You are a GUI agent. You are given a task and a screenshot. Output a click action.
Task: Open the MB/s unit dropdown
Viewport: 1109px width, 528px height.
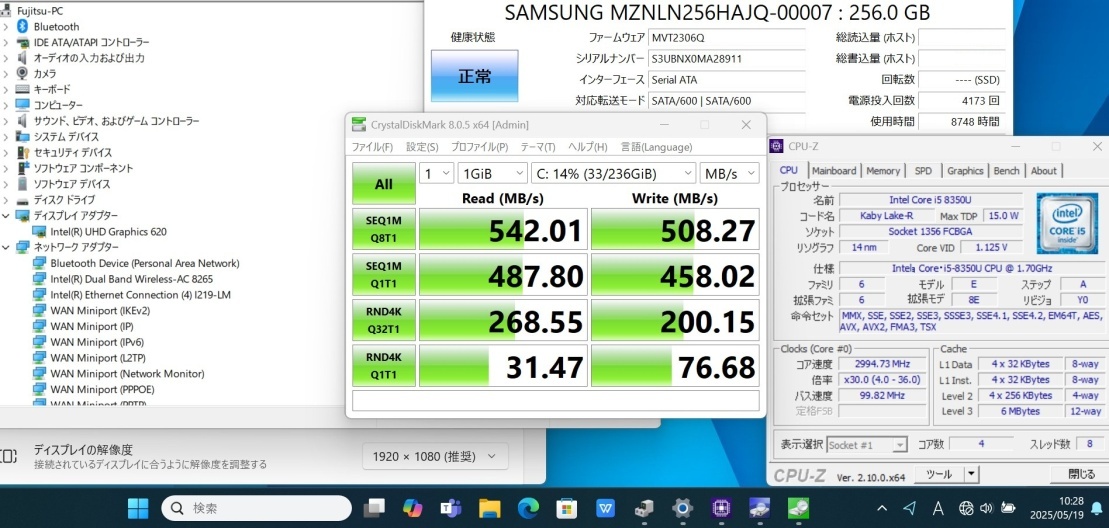tap(729, 173)
